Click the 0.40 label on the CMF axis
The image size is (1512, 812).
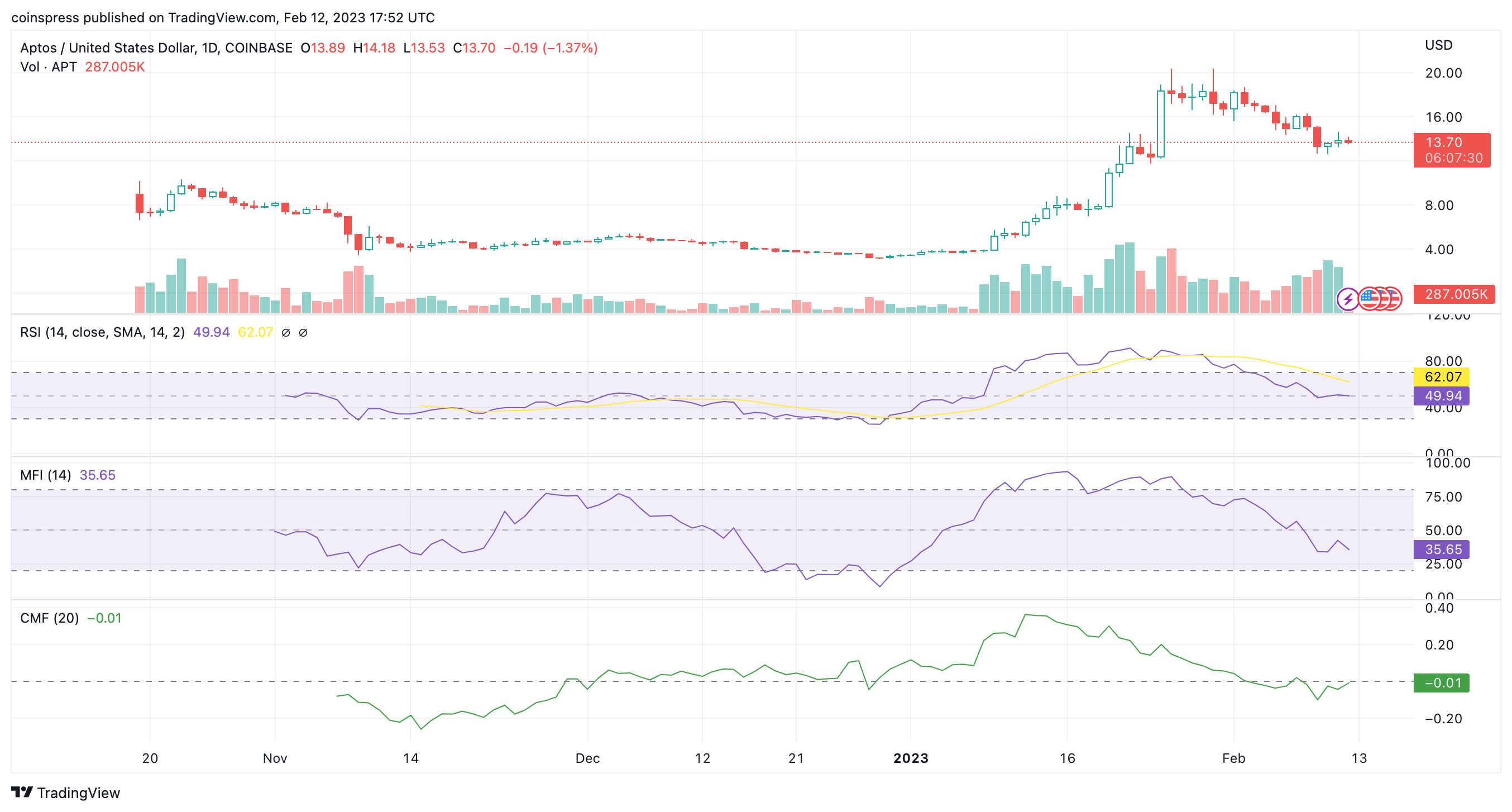(x=1439, y=608)
